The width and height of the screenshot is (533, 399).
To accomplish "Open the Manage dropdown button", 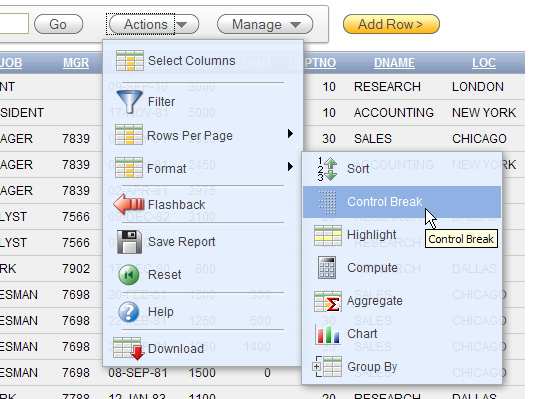I will tap(265, 24).
